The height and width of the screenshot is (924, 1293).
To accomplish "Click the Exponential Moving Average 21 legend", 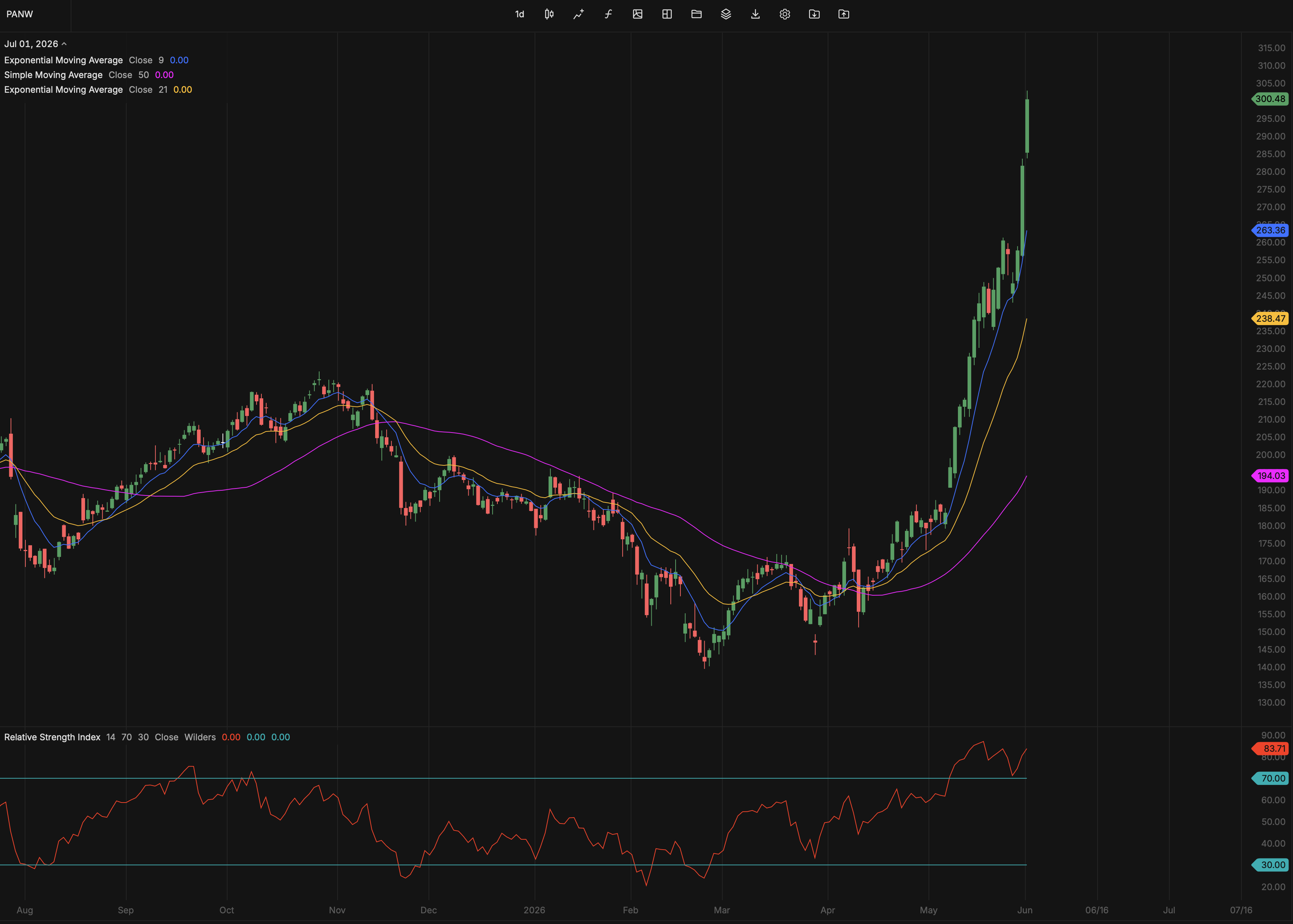I will coord(98,89).
